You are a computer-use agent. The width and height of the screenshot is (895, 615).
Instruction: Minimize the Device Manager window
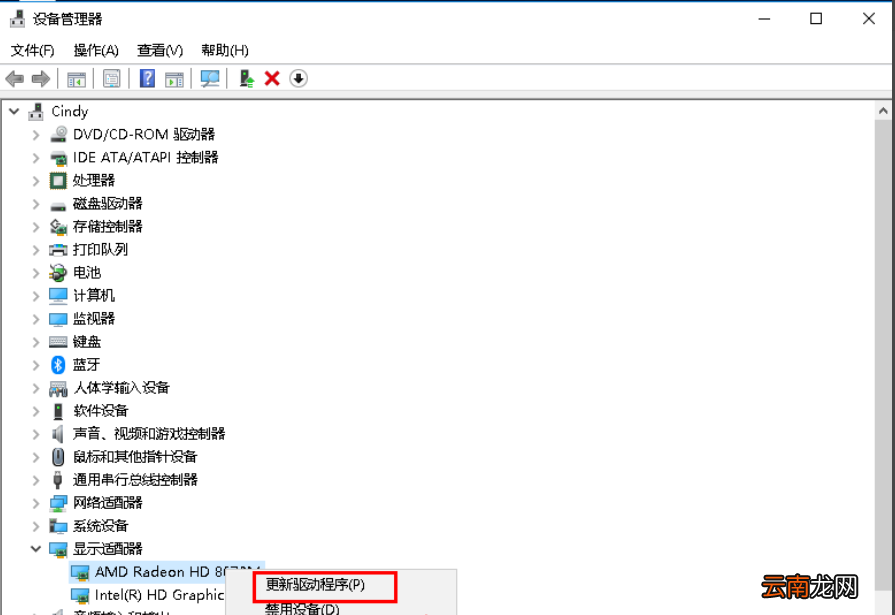point(764,19)
